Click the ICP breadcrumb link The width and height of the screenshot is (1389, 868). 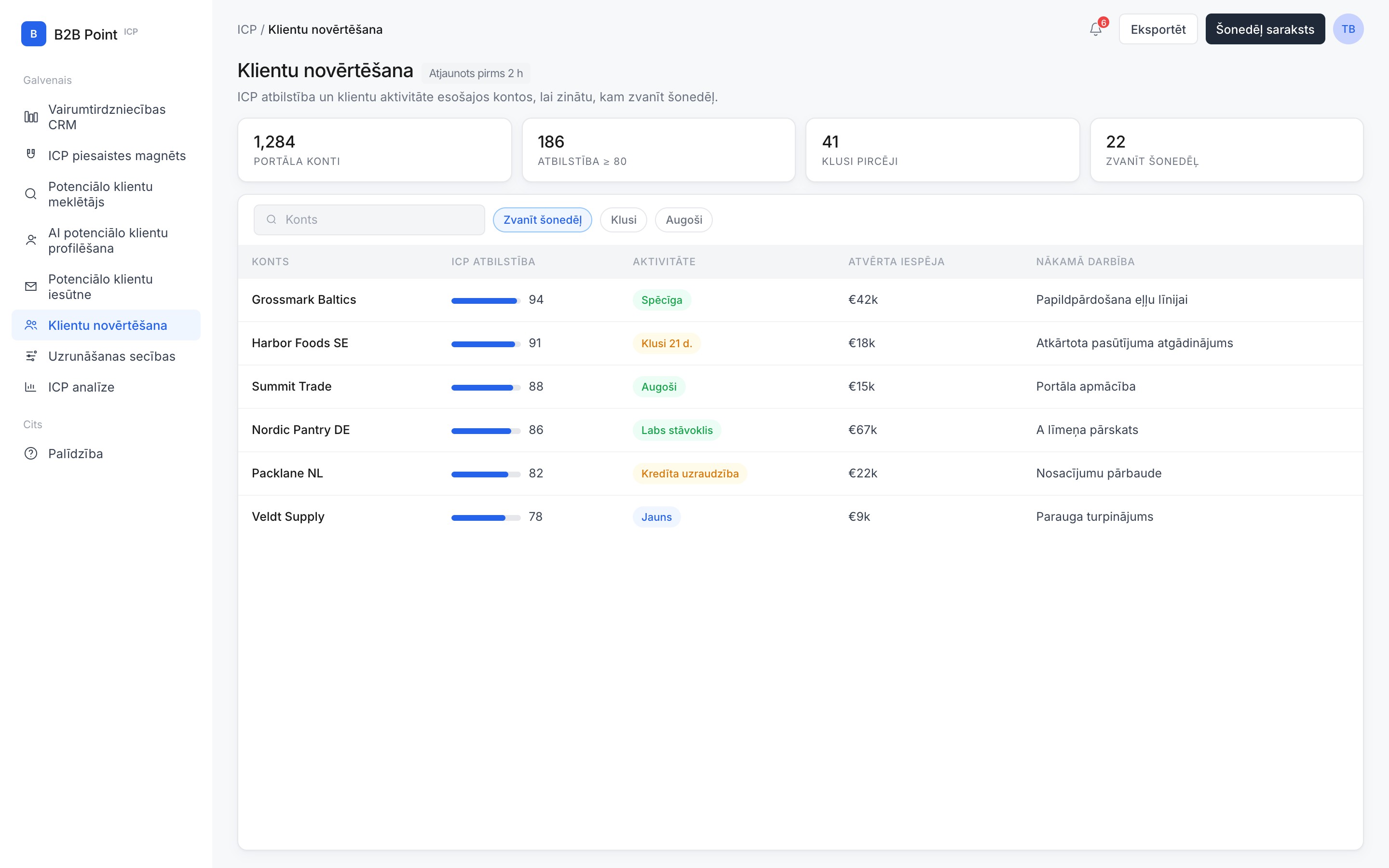coord(247,29)
